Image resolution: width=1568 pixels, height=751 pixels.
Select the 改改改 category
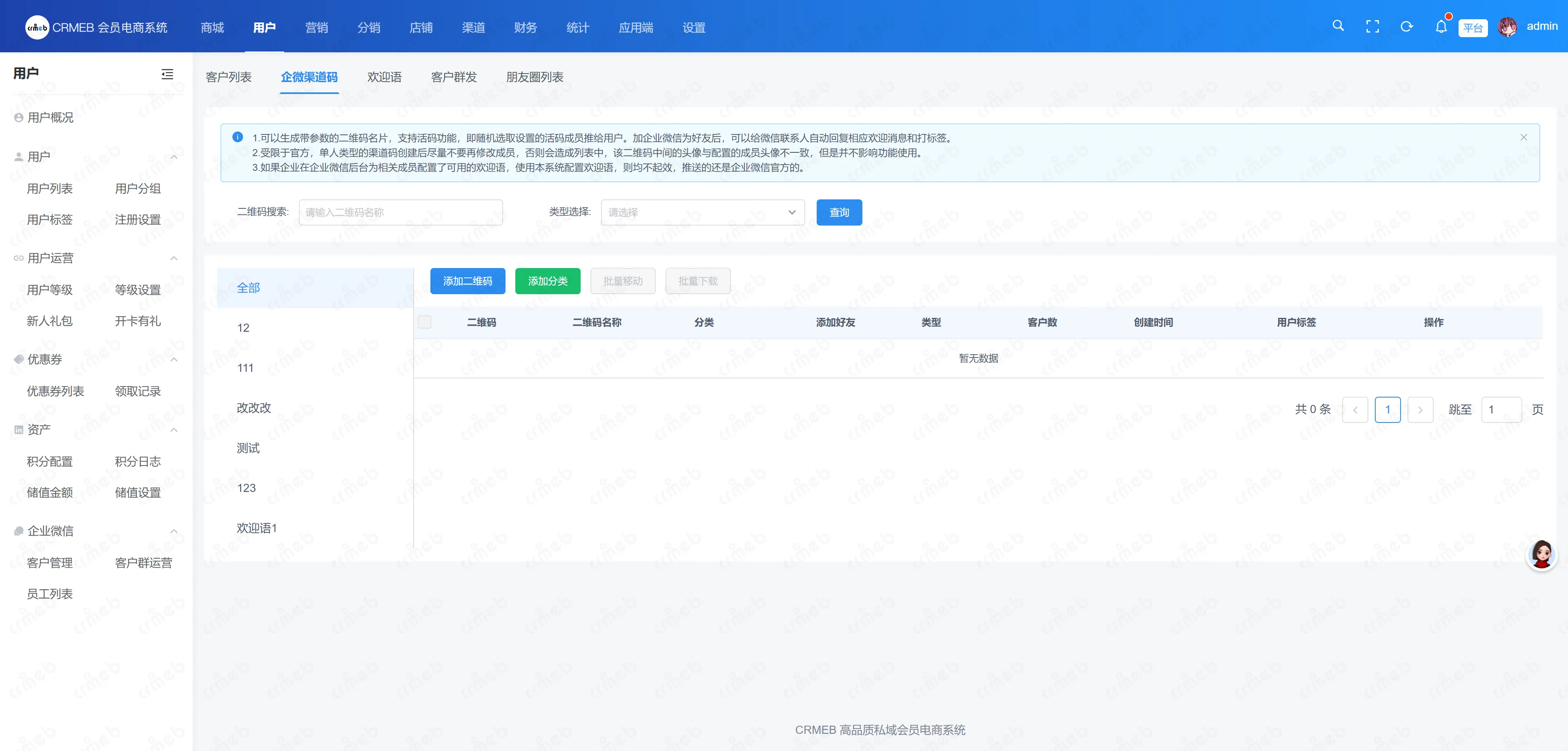pos(315,407)
